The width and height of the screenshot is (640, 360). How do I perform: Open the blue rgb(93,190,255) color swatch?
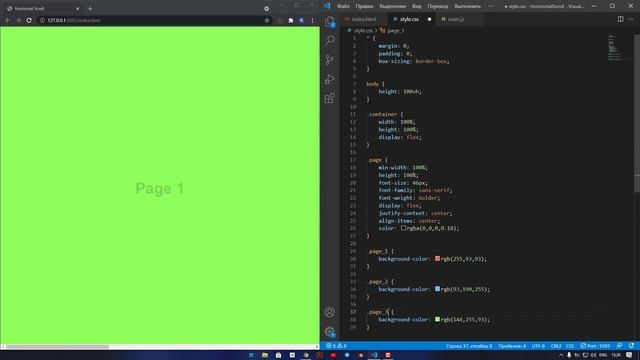pos(437,289)
